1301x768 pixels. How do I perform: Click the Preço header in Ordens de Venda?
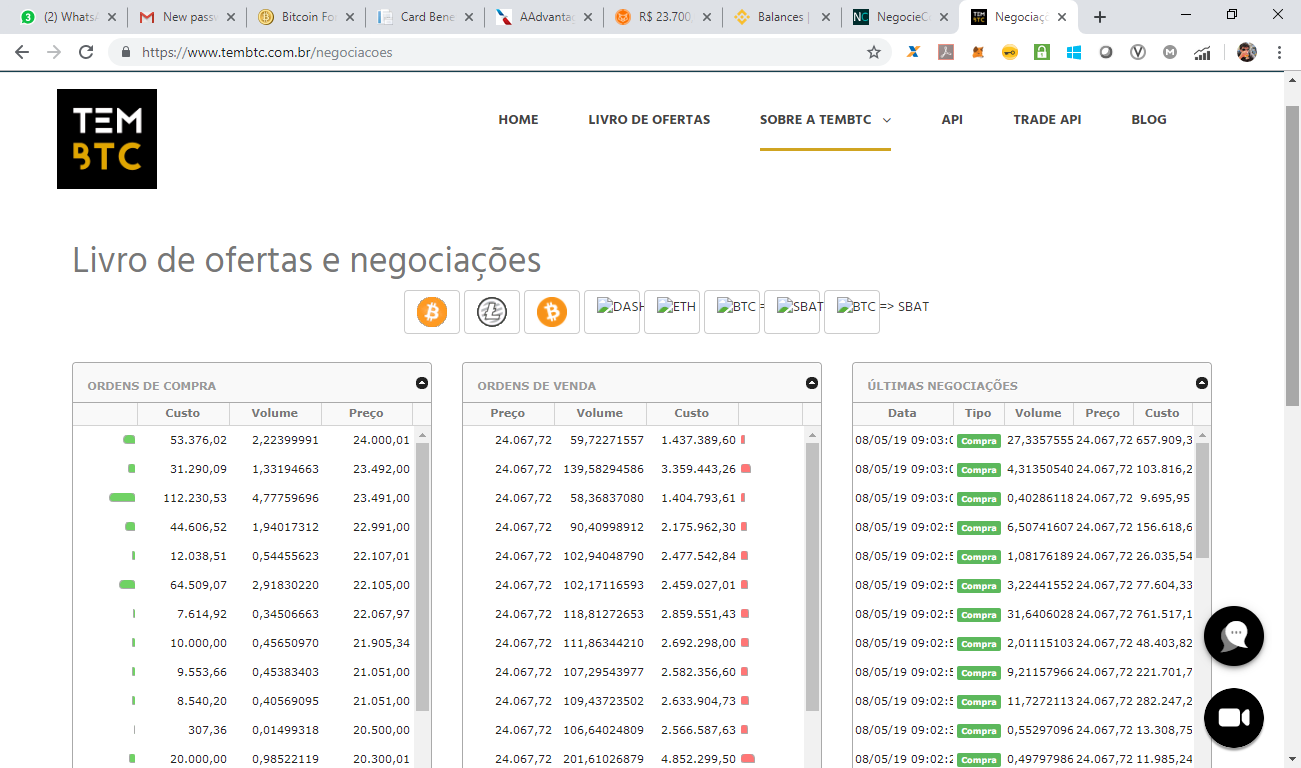click(x=508, y=413)
